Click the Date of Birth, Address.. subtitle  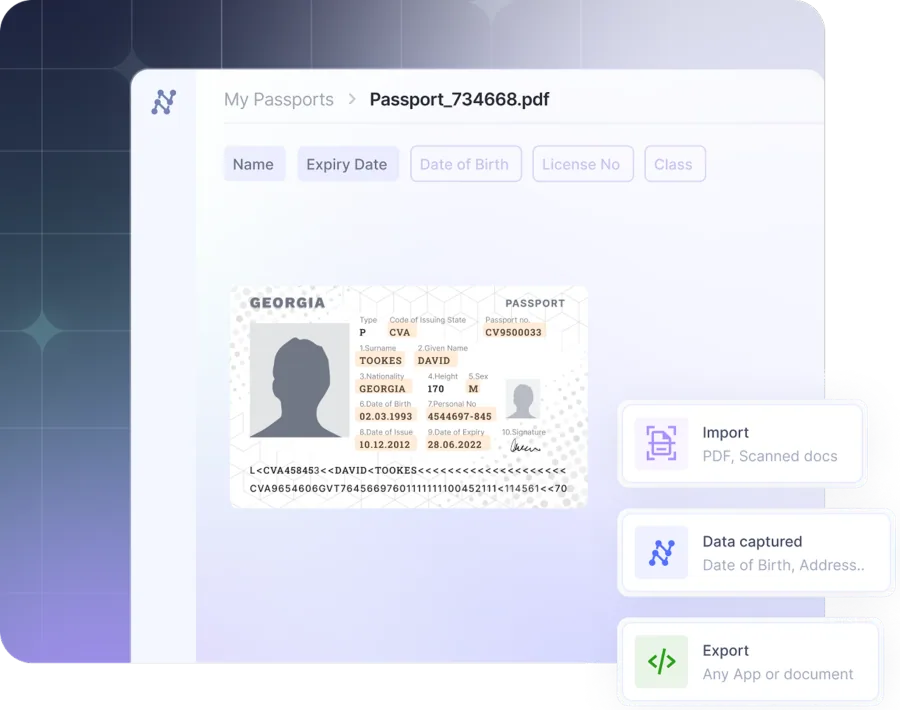point(783,565)
